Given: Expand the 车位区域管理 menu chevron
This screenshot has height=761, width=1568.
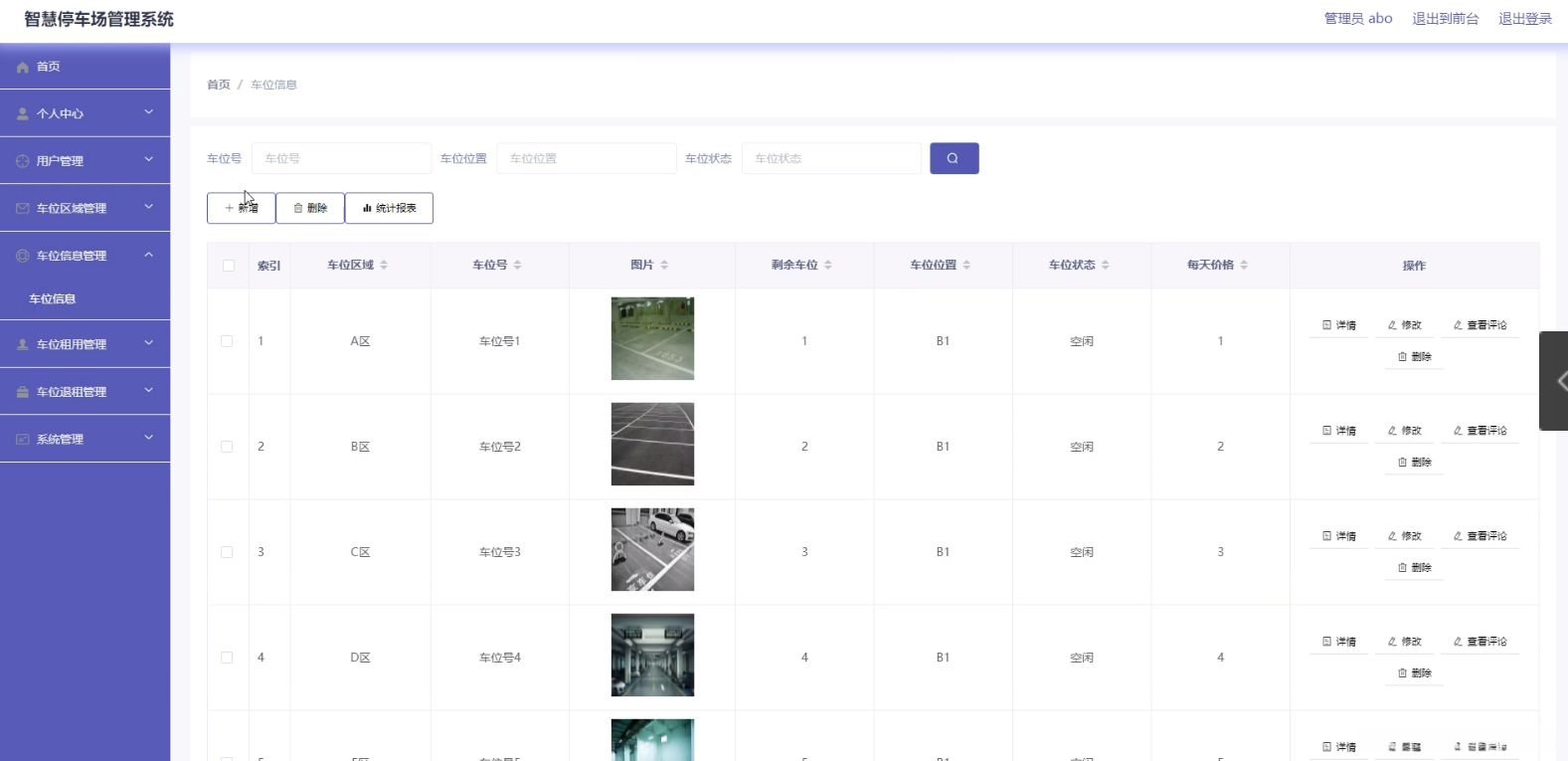Looking at the screenshot, I should pyautogui.click(x=149, y=207).
